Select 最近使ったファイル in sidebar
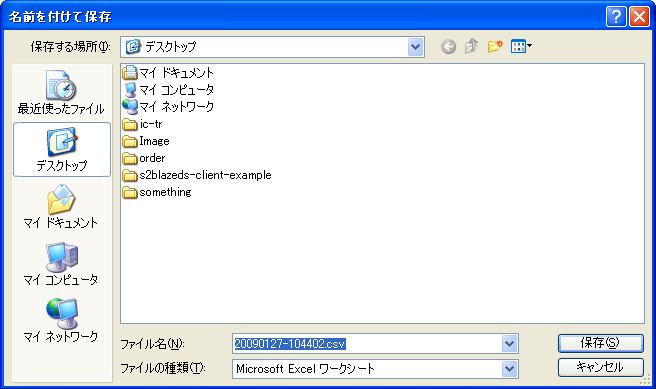The image size is (656, 389). (61, 92)
